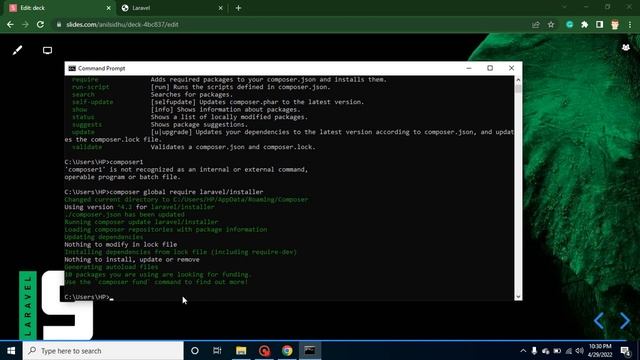Close the Edit deck tab
The width and height of the screenshot is (640, 360).
[109, 8]
